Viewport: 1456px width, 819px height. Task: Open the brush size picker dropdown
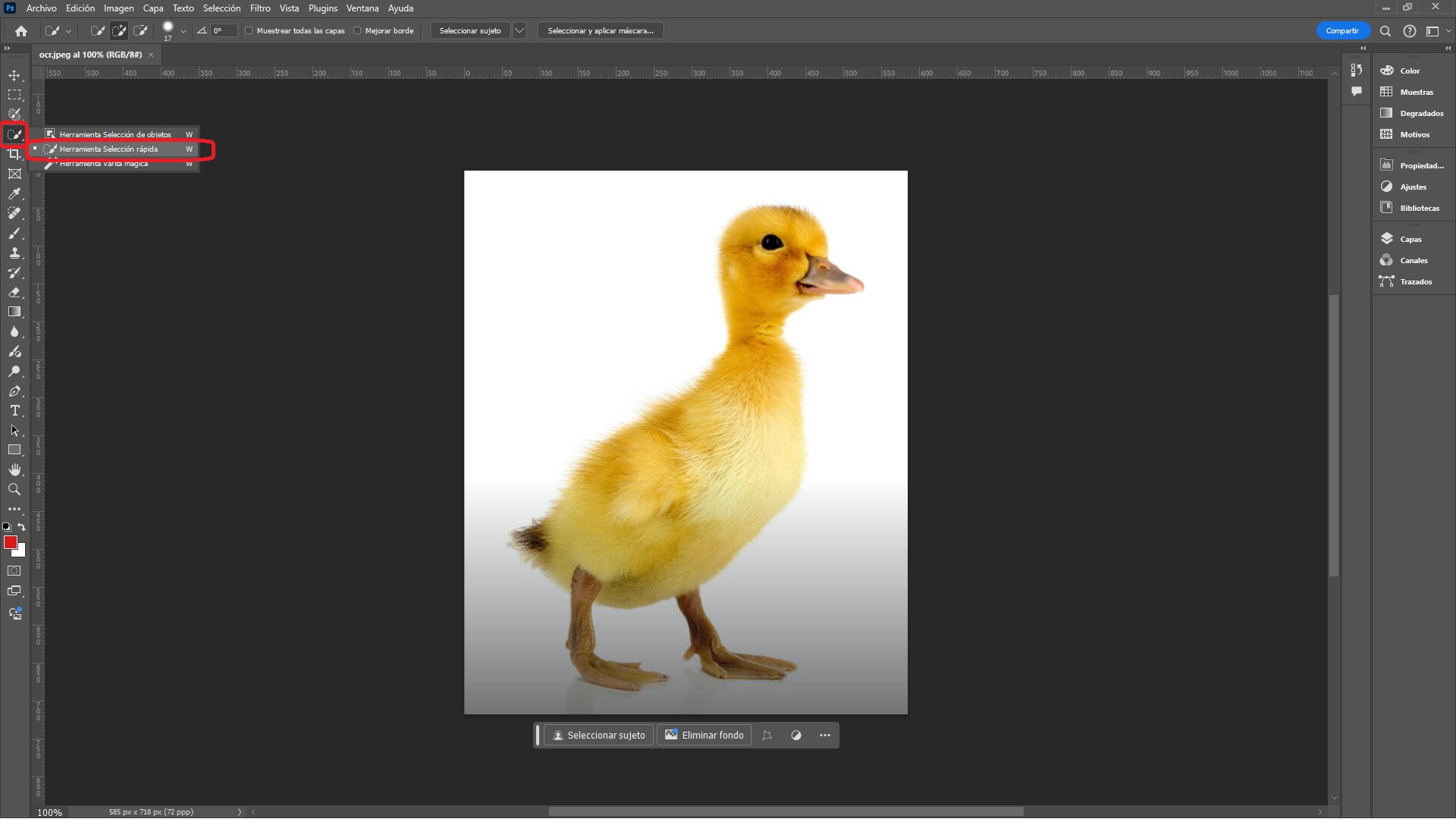(x=184, y=31)
